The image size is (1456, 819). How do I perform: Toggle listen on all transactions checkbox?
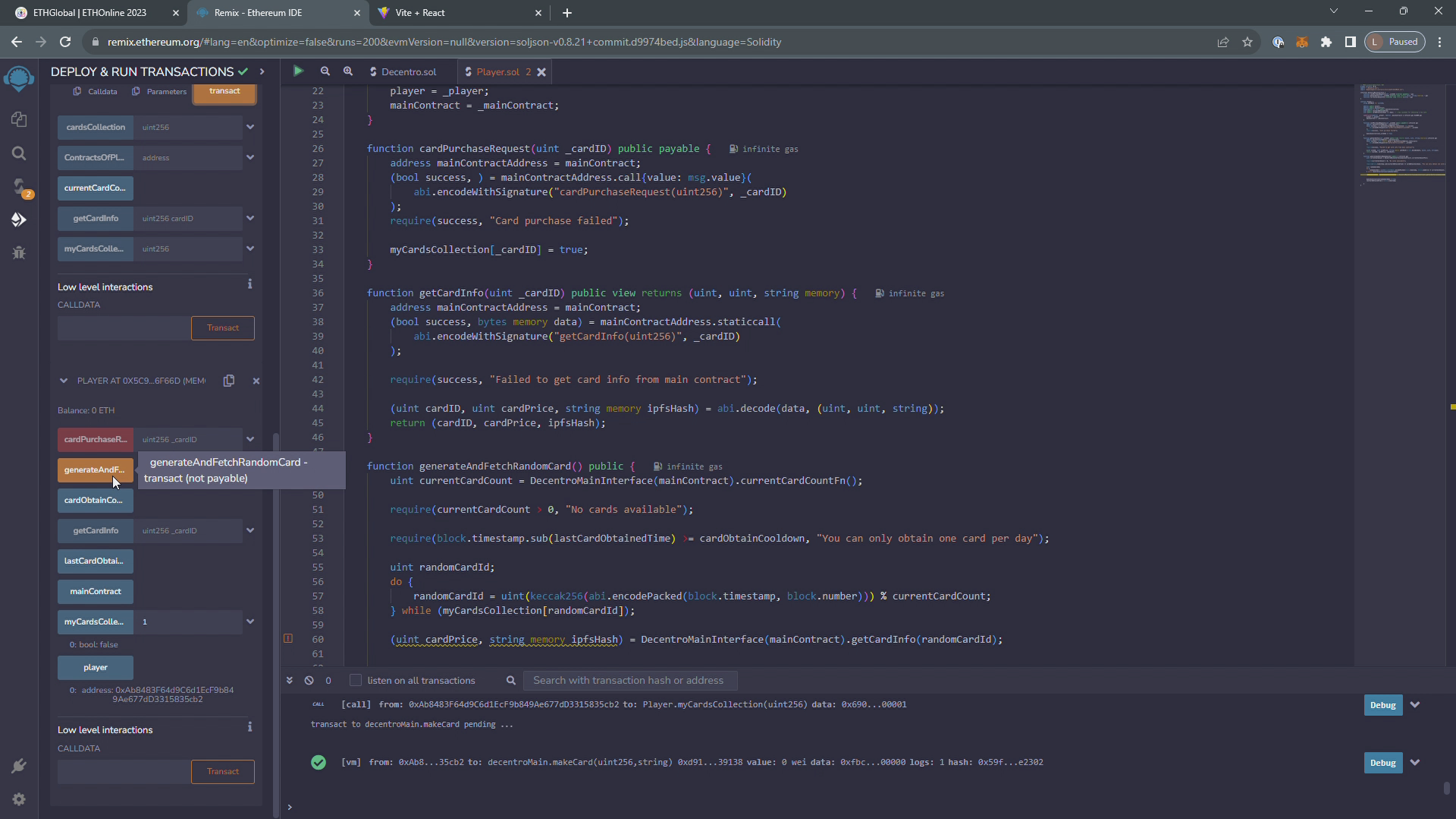[x=355, y=680]
